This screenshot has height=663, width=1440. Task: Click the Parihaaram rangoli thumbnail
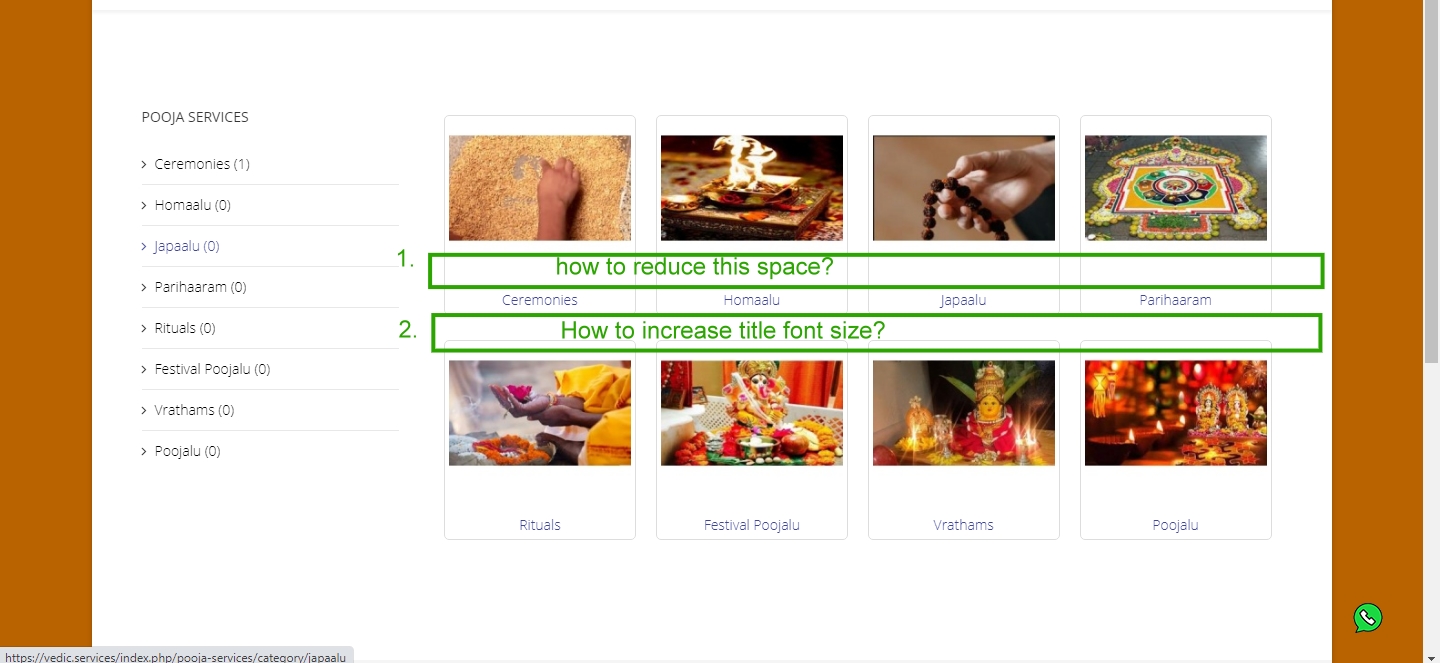(x=1176, y=188)
